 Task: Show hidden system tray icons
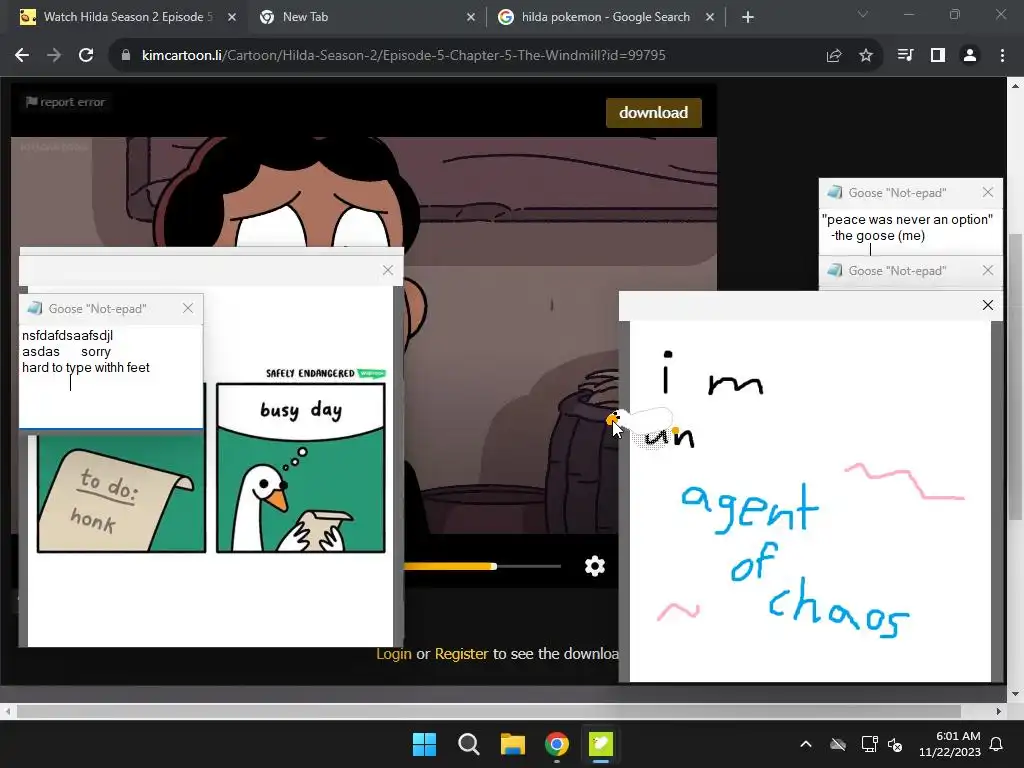tap(806, 744)
